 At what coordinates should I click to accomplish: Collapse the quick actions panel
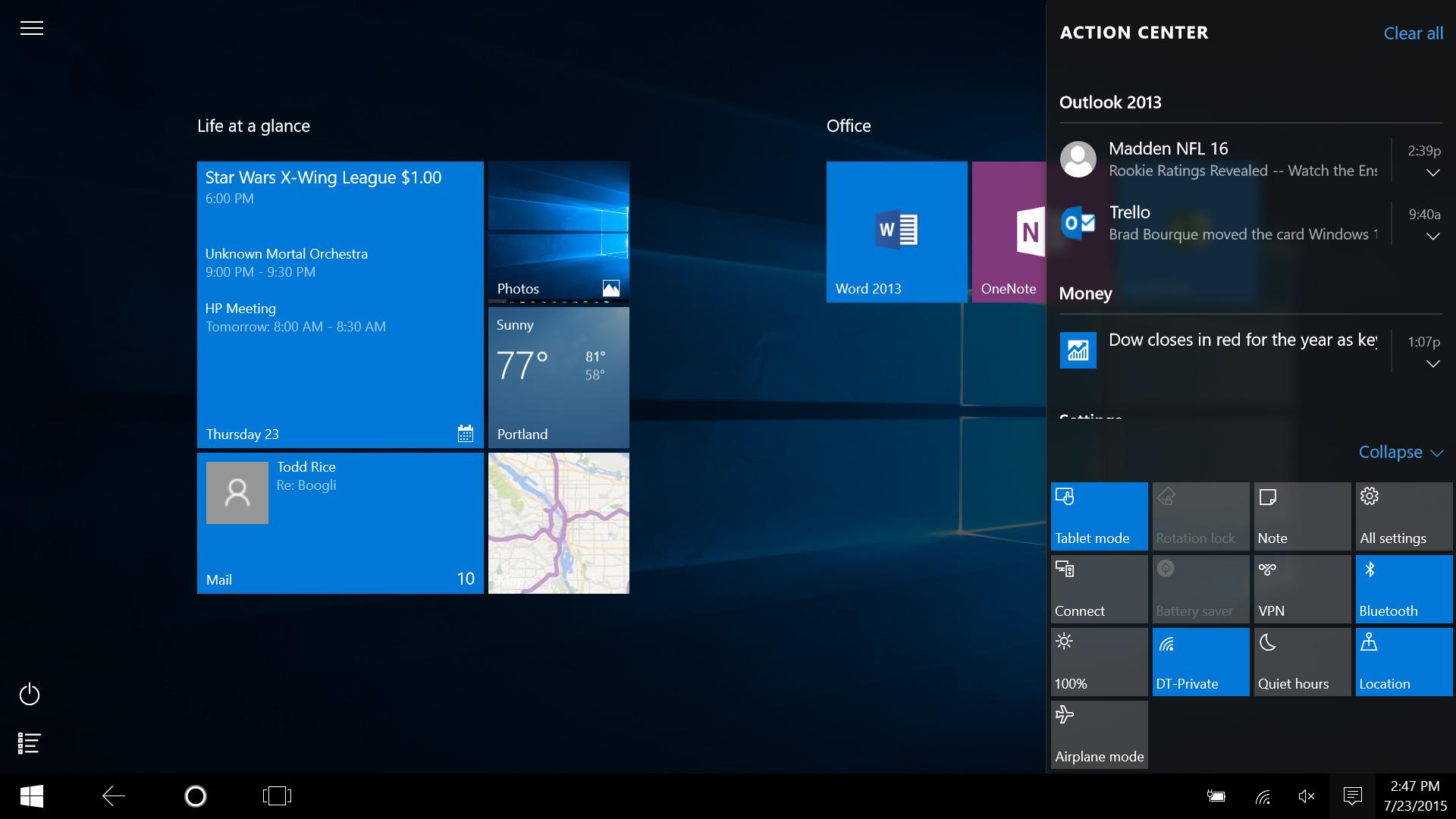[1401, 452]
